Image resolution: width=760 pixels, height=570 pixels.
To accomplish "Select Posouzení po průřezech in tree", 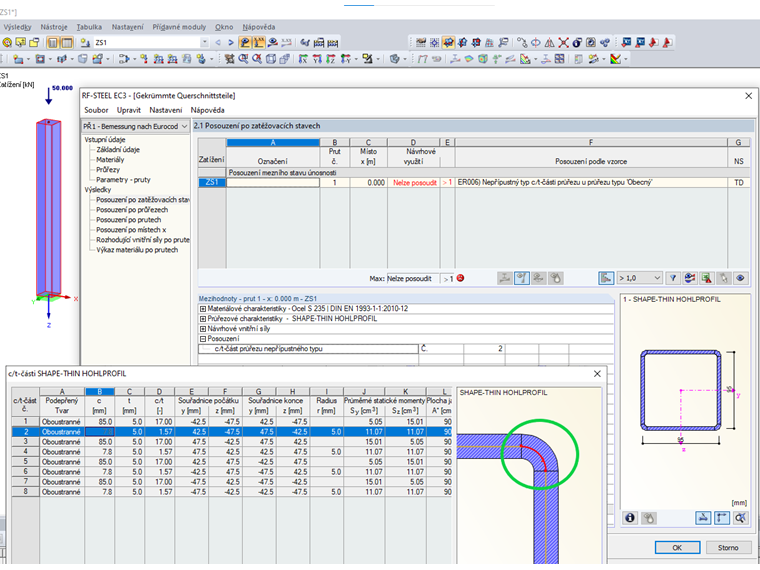I will 134,210.
